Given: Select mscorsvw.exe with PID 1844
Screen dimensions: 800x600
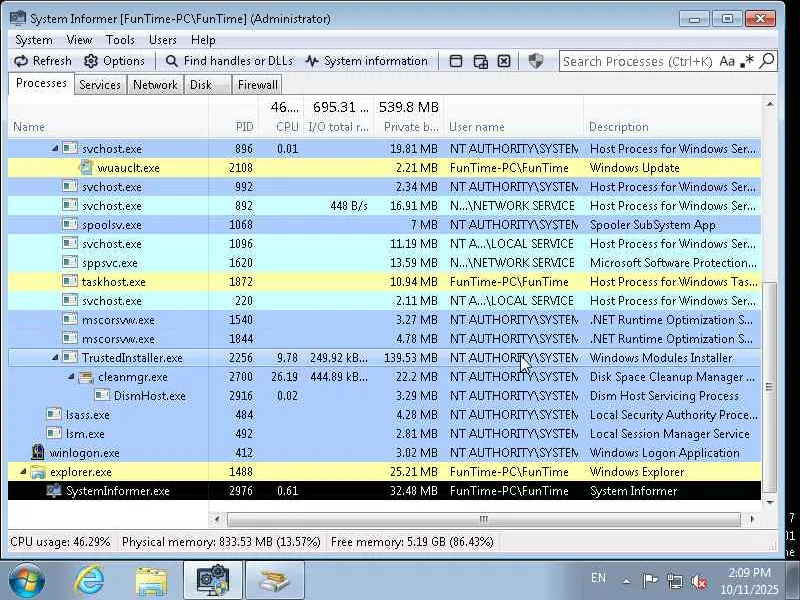Looking at the screenshot, I should [384, 339].
